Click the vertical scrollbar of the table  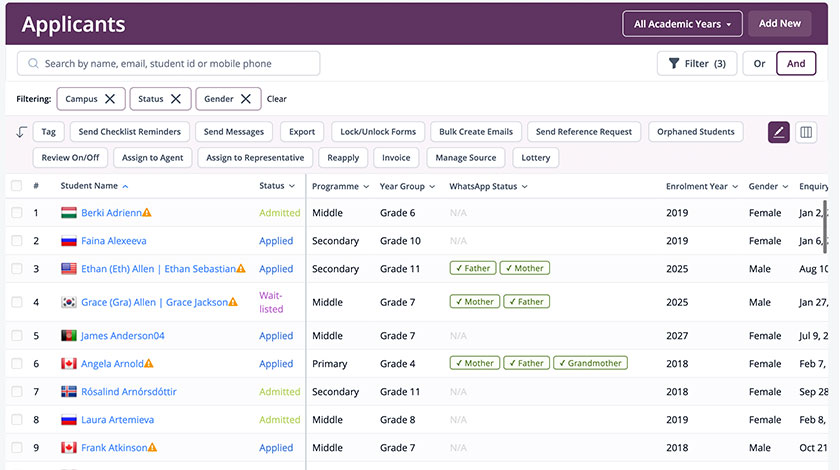pos(824,228)
